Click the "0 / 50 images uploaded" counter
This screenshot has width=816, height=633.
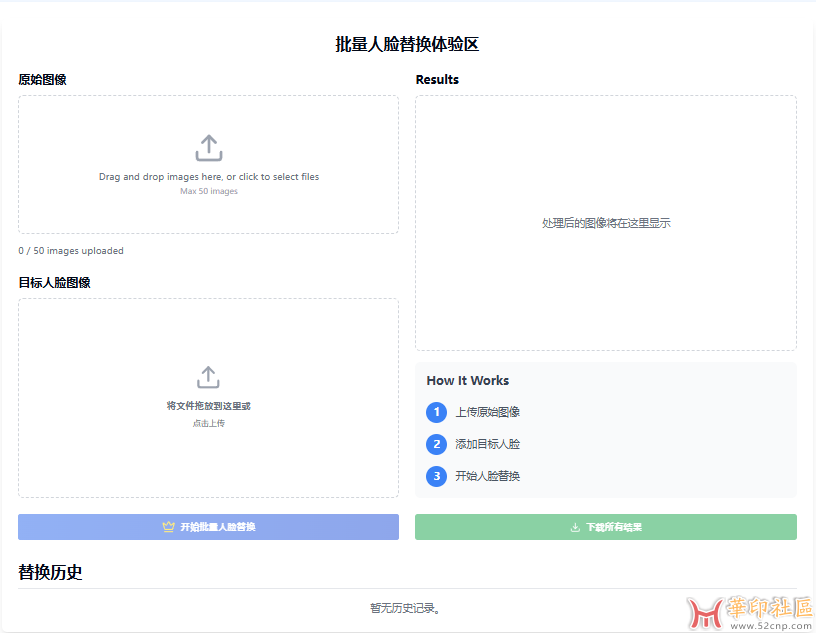pos(71,251)
